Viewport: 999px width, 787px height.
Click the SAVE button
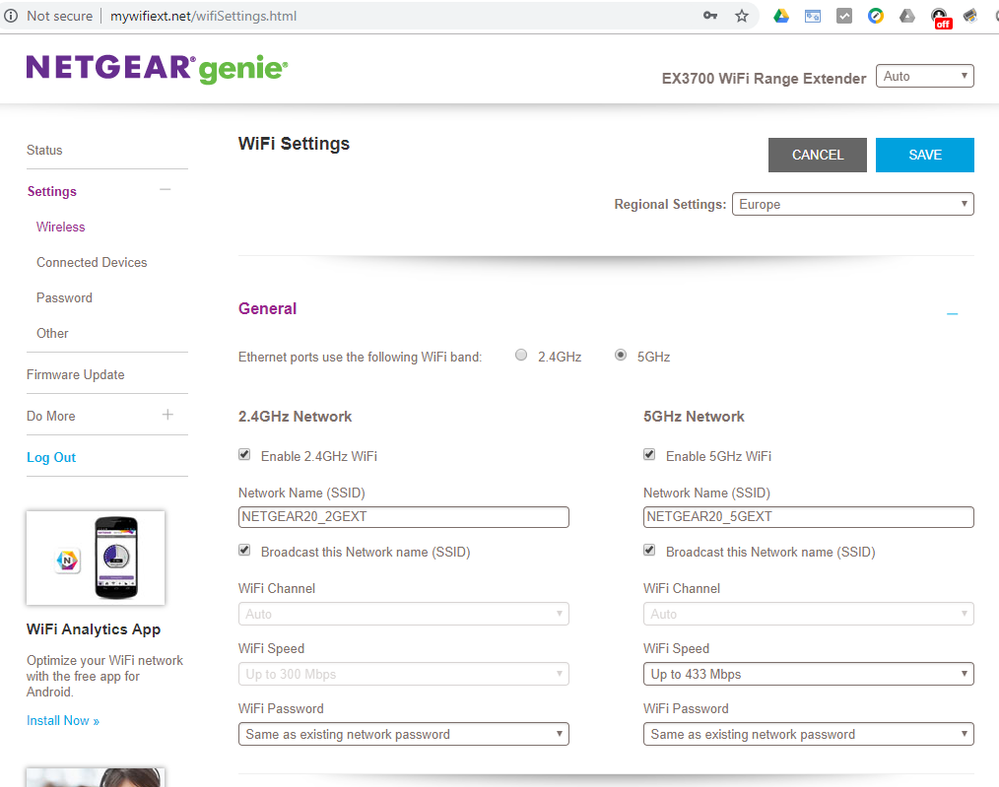coord(925,155)
